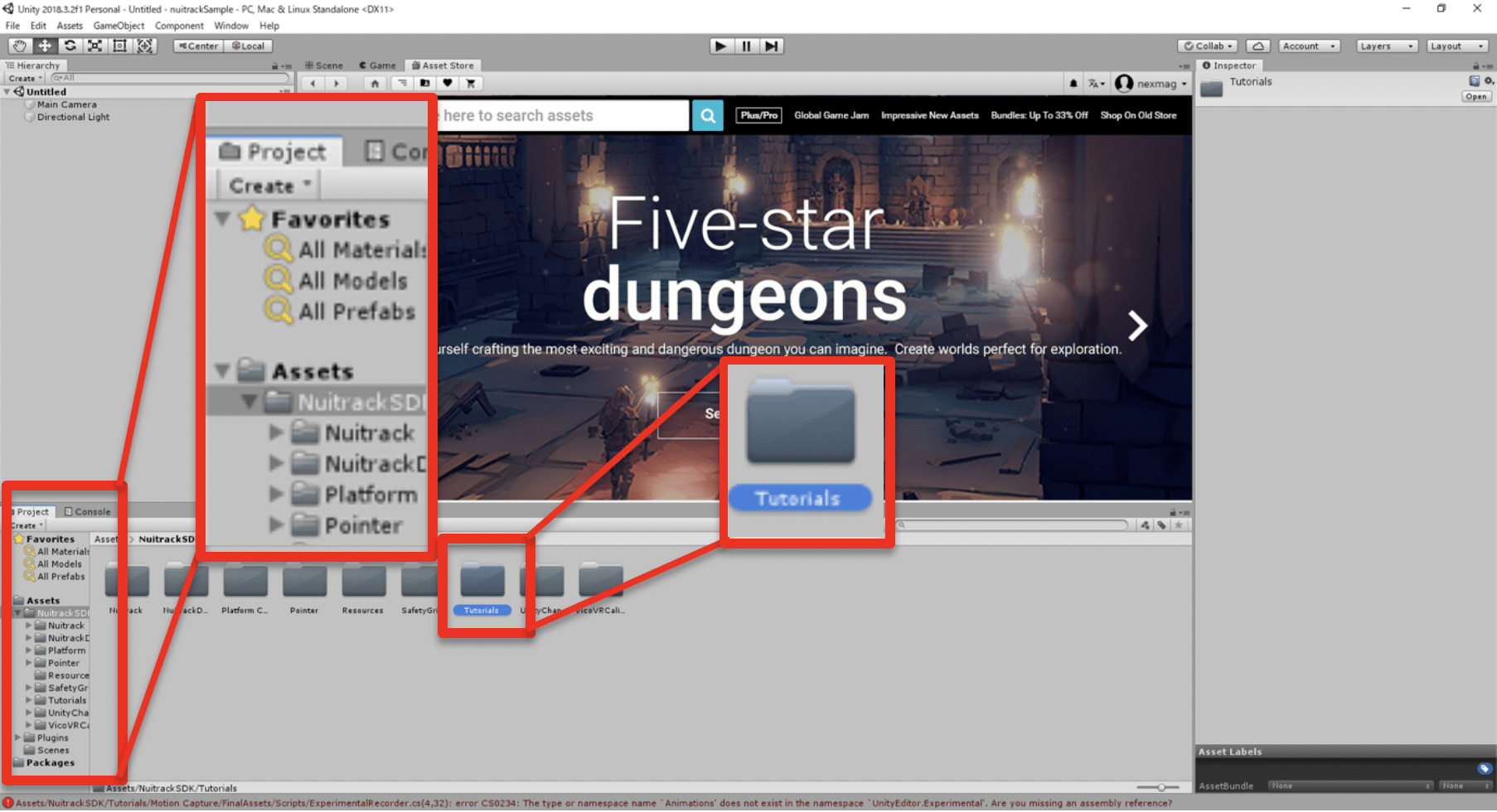Select the Scale tool
Screen dimensions: 1497x812
point(94,46)
